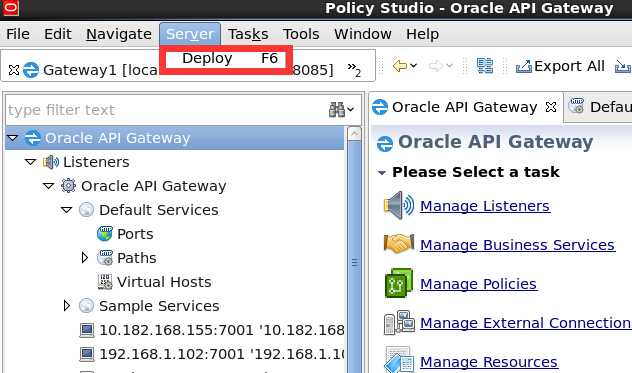The height and width of the screenshot is (373, 632).
Task: Select Ports in the tree
Action: pyautogui.click(x=135, y=234)
